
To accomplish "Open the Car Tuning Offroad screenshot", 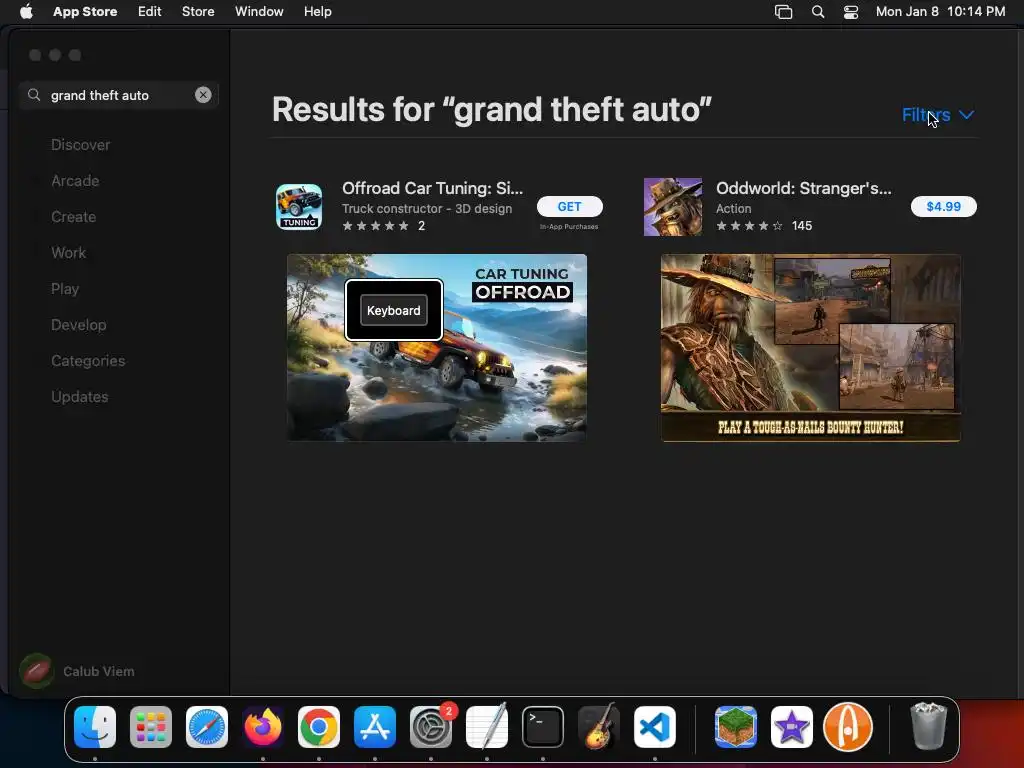I will click(x=437, y=347).
